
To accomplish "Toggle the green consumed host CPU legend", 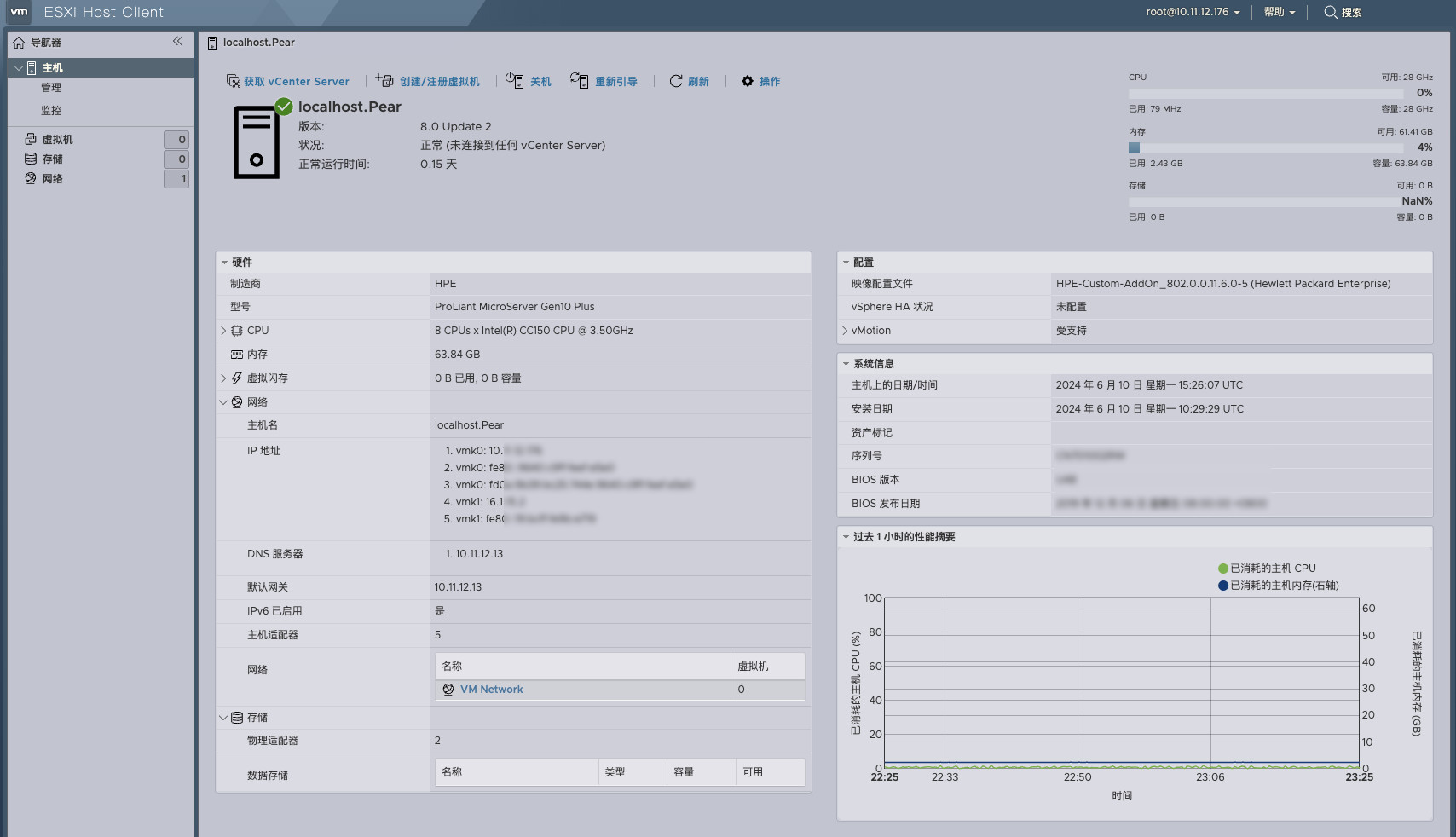I will pos(1267,569).
